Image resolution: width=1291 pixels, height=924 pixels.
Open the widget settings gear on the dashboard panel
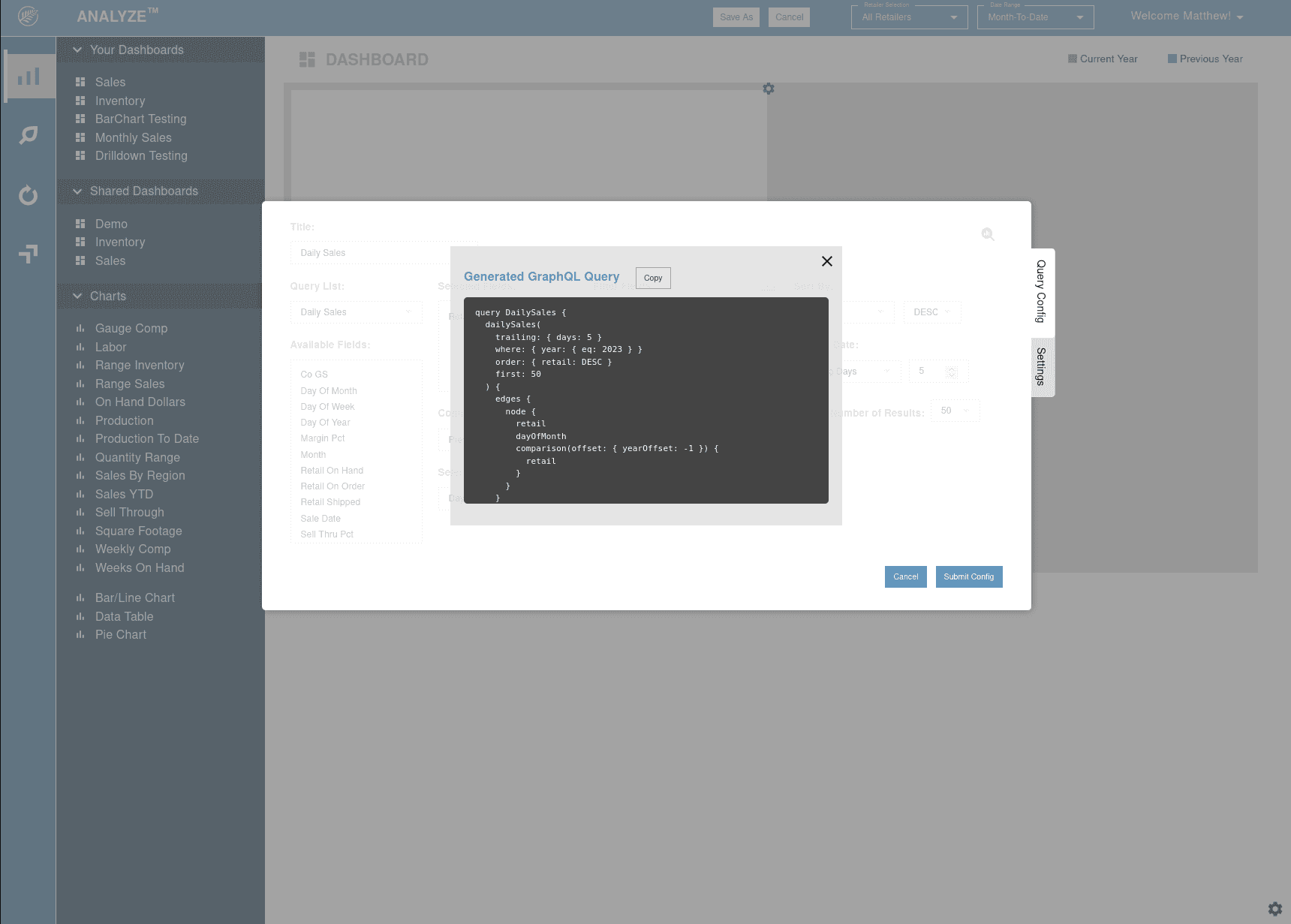point(768,89)
